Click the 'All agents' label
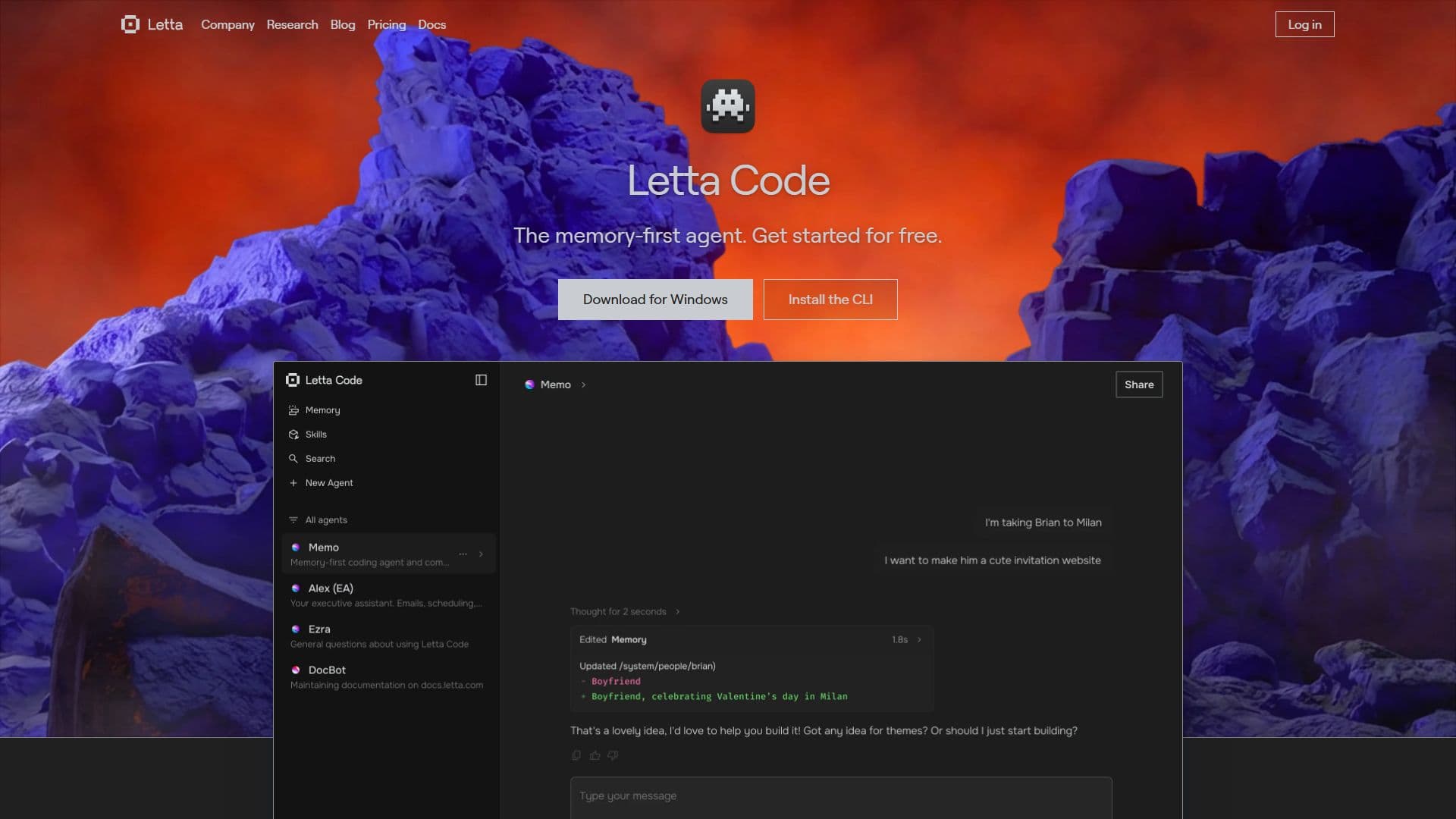Screen dimensions: 1456x819 point(326,520)
